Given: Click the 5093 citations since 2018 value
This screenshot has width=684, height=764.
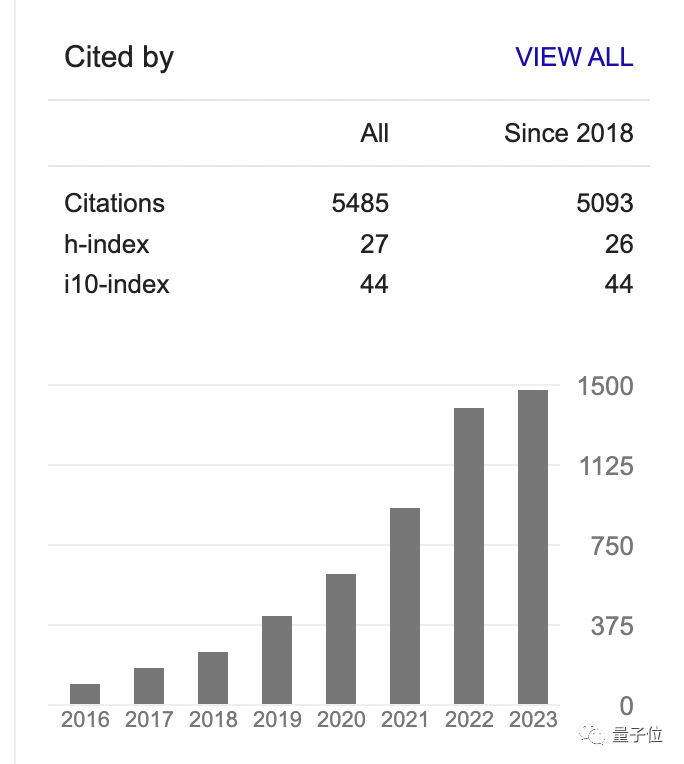Looking at the screenshot, I should point(605,203).
